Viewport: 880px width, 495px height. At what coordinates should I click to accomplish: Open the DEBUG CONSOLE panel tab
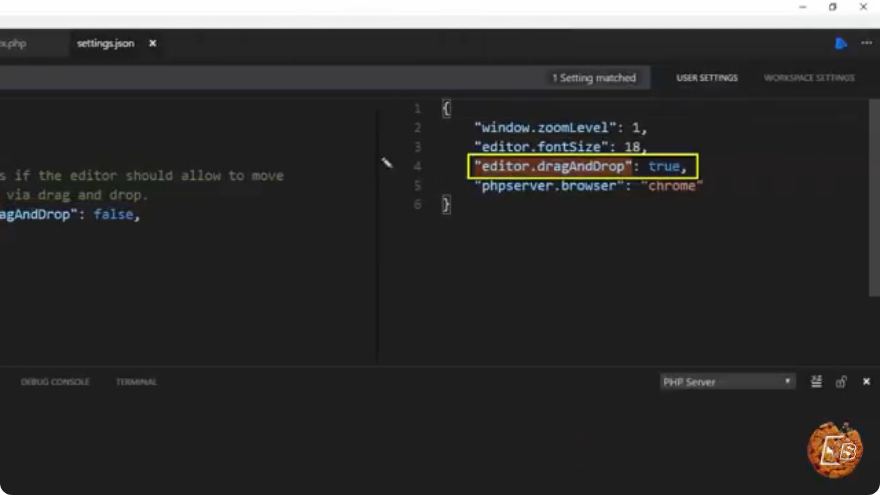point(55,382)
